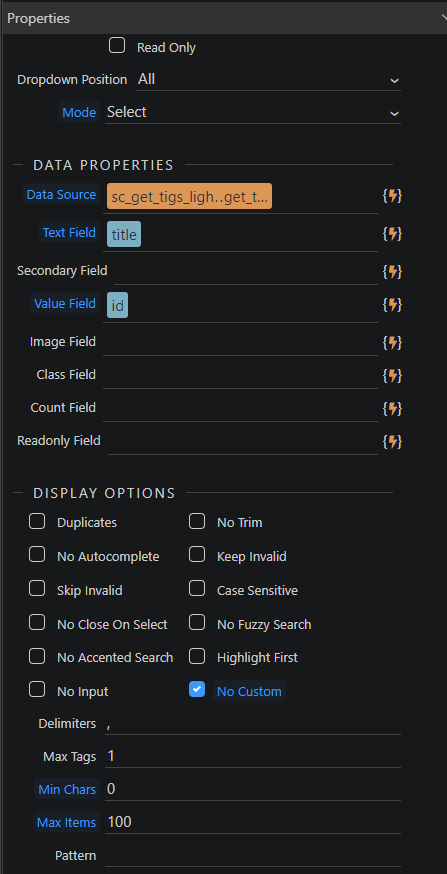Click lightning icon next to Value Field

pyautogui.click(x=392, y=304)
